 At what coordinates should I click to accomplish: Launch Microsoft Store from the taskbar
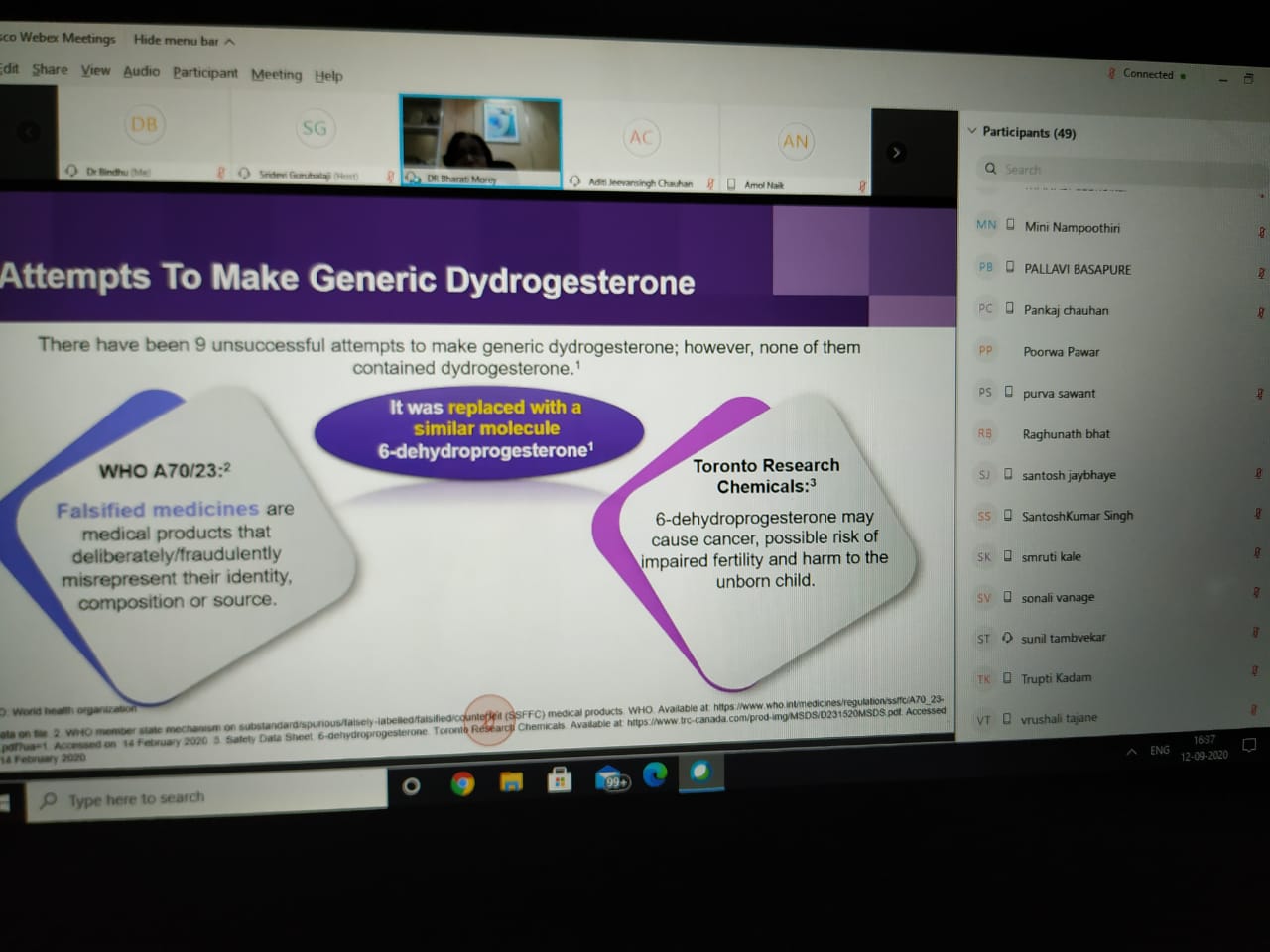coord(560,781)
